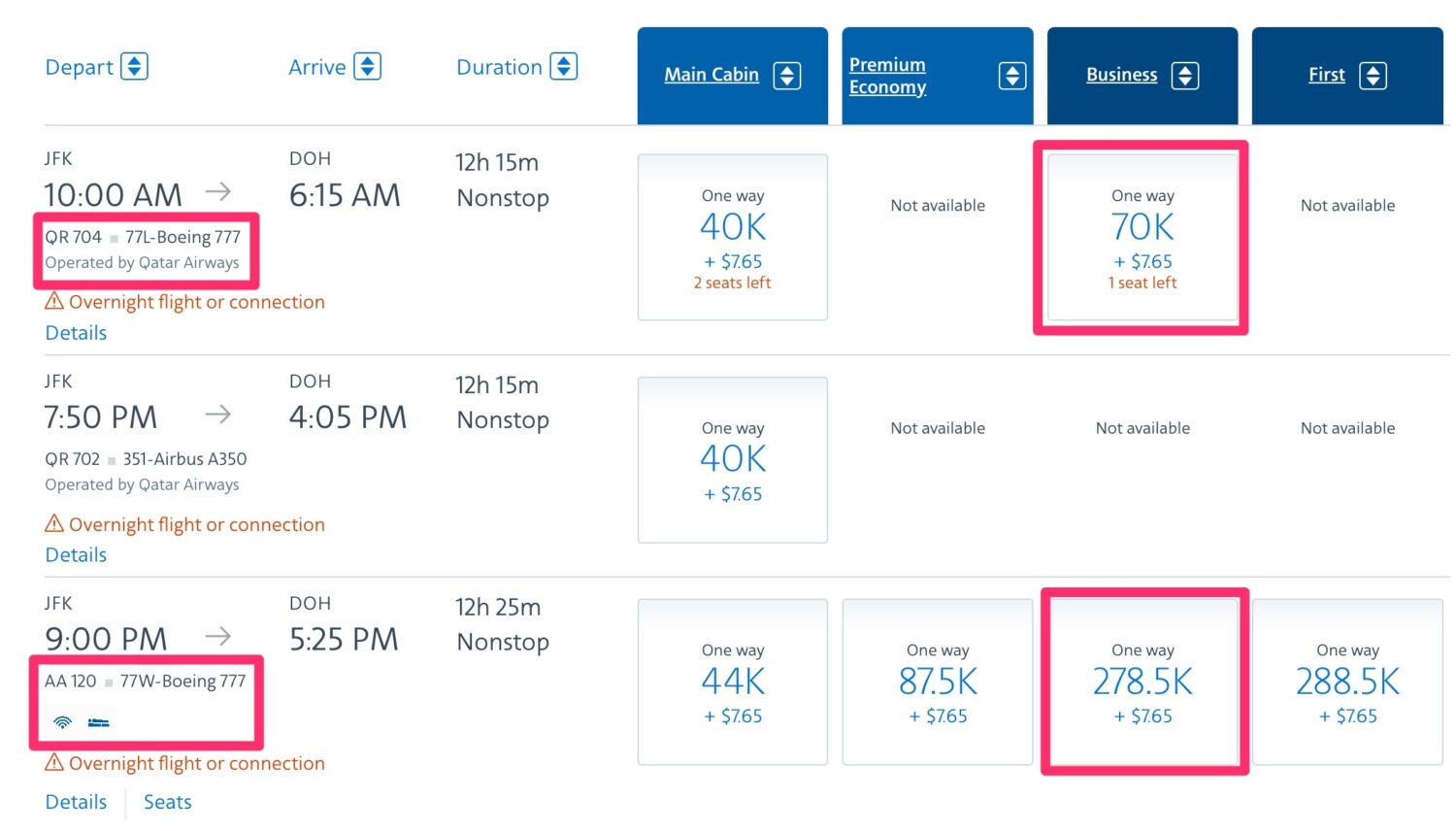Click the lie-flat seat icon on AA 120

[98, 722]
